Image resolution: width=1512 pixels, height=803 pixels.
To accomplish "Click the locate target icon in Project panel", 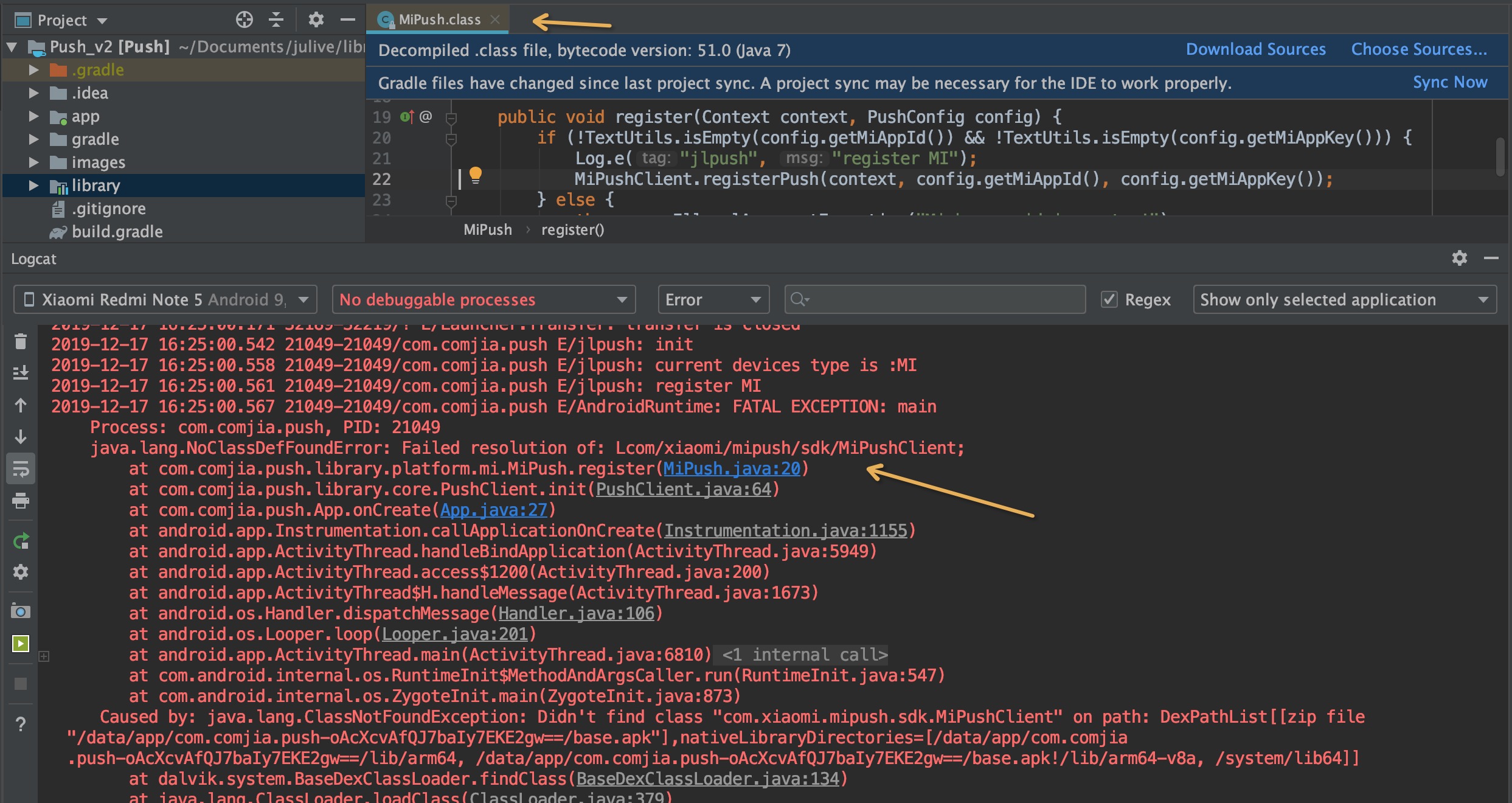I will click(244, 20).
